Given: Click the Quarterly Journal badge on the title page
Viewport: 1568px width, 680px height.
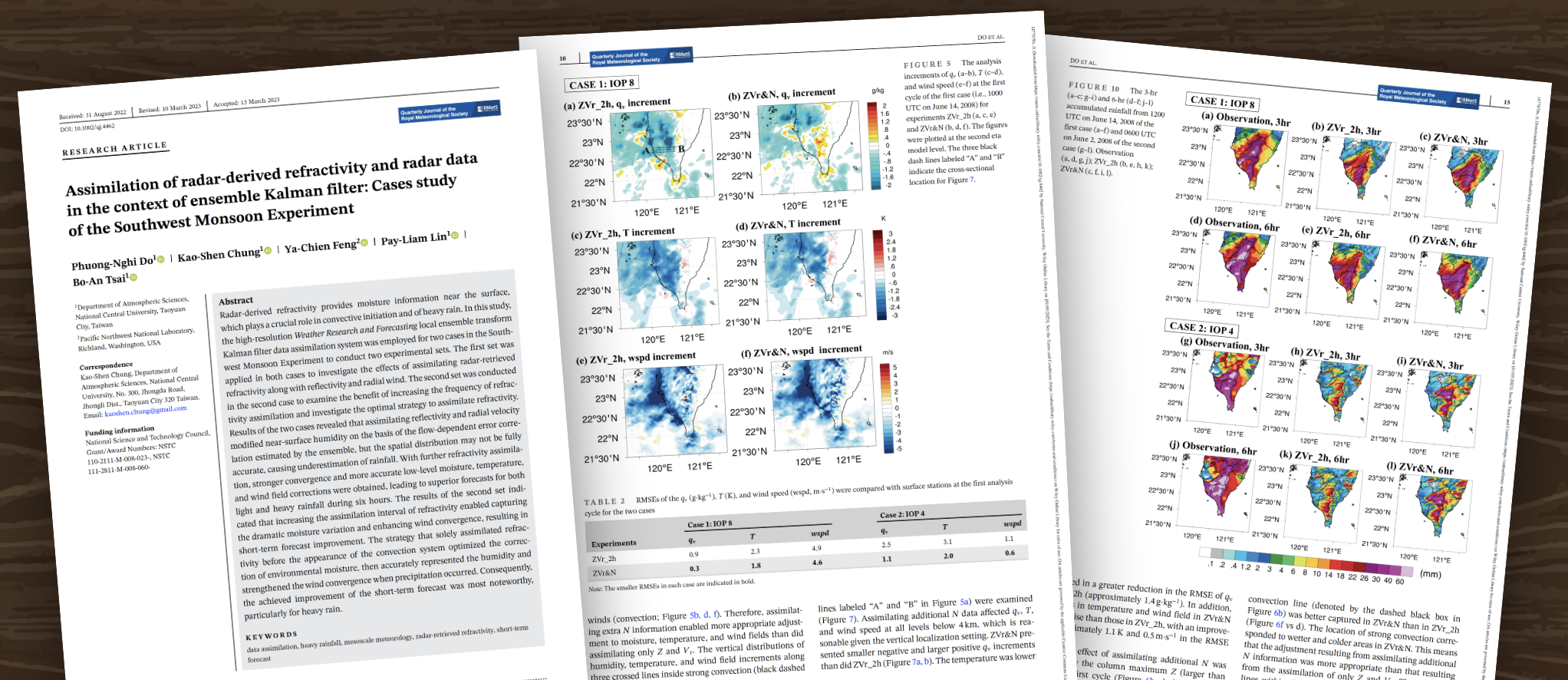Looking at the screenshot, I should 450,111.
